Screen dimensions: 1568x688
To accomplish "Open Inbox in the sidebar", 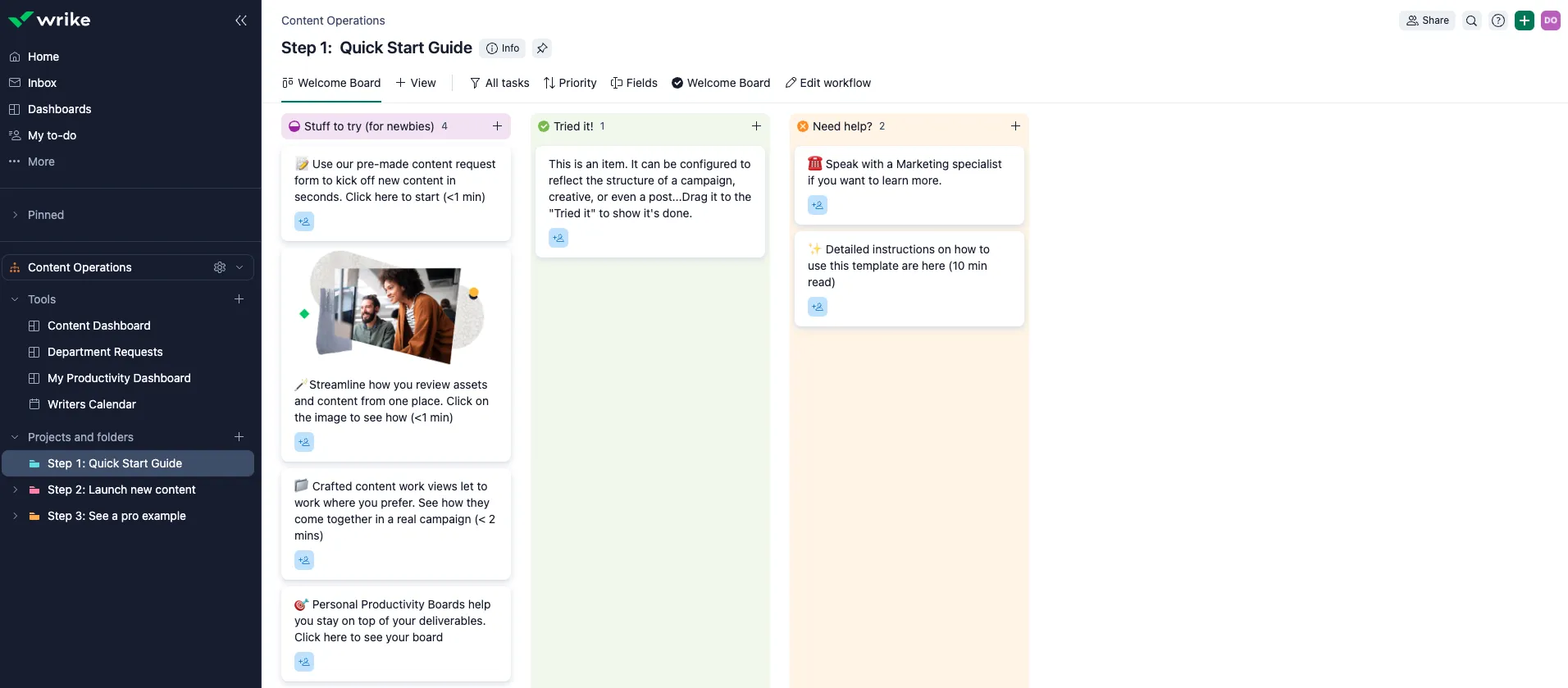I will pyautogui.click(x=42, y=83).
